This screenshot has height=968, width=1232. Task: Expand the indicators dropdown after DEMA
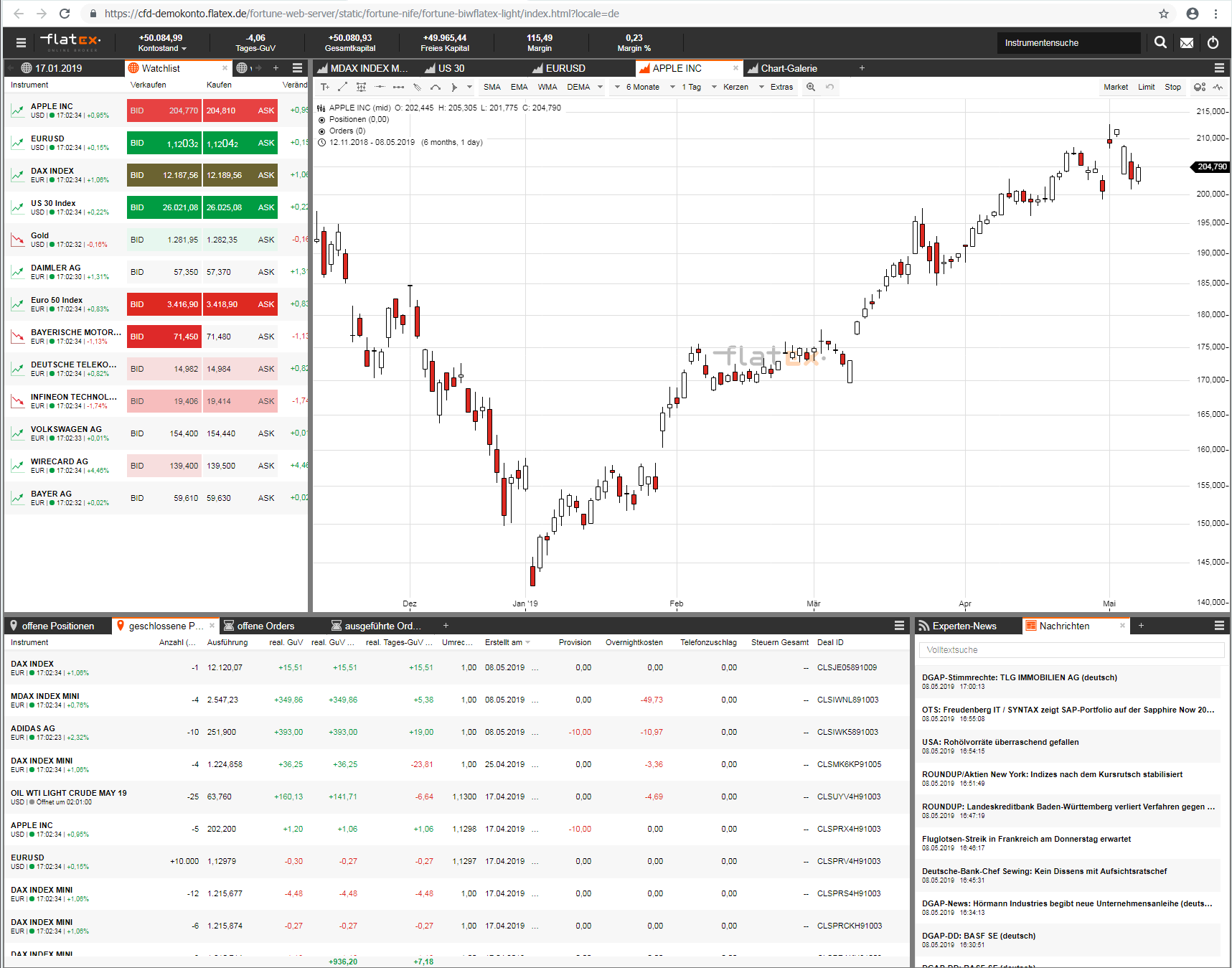point(601,87)
